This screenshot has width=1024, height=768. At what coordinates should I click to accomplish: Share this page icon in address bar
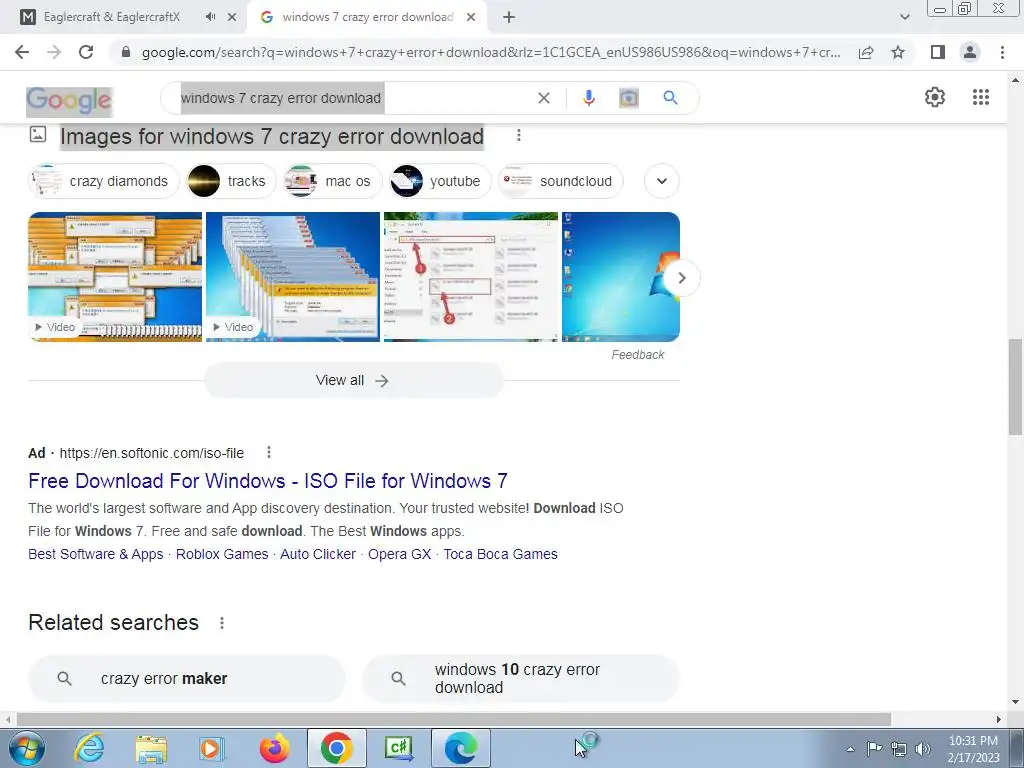(x=866, y=52)
